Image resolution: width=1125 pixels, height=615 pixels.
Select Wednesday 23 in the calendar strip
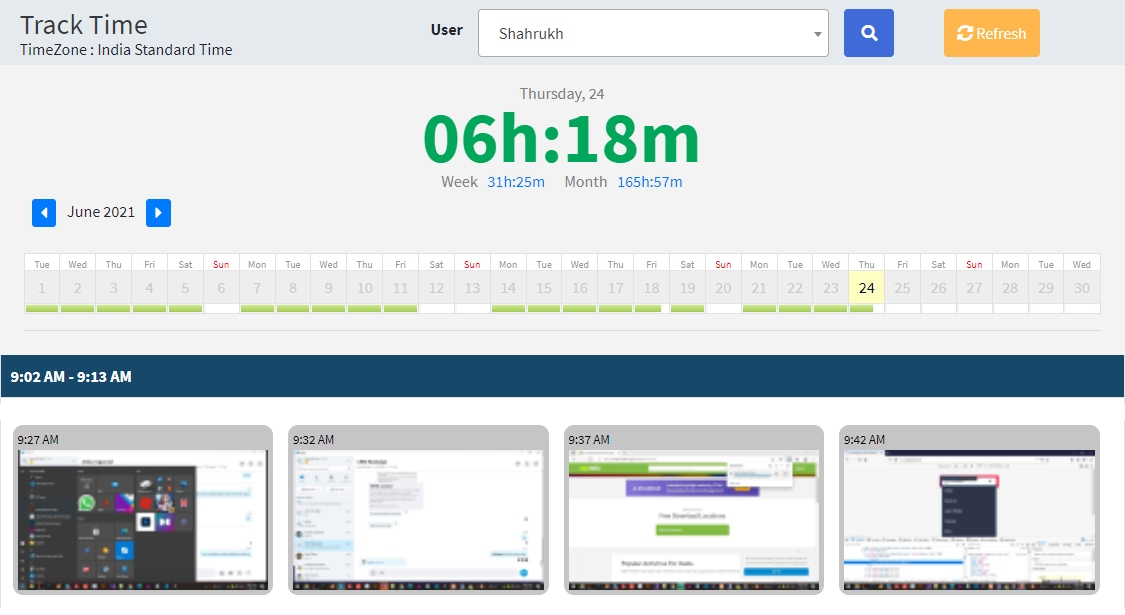click(x=830, y=288)
